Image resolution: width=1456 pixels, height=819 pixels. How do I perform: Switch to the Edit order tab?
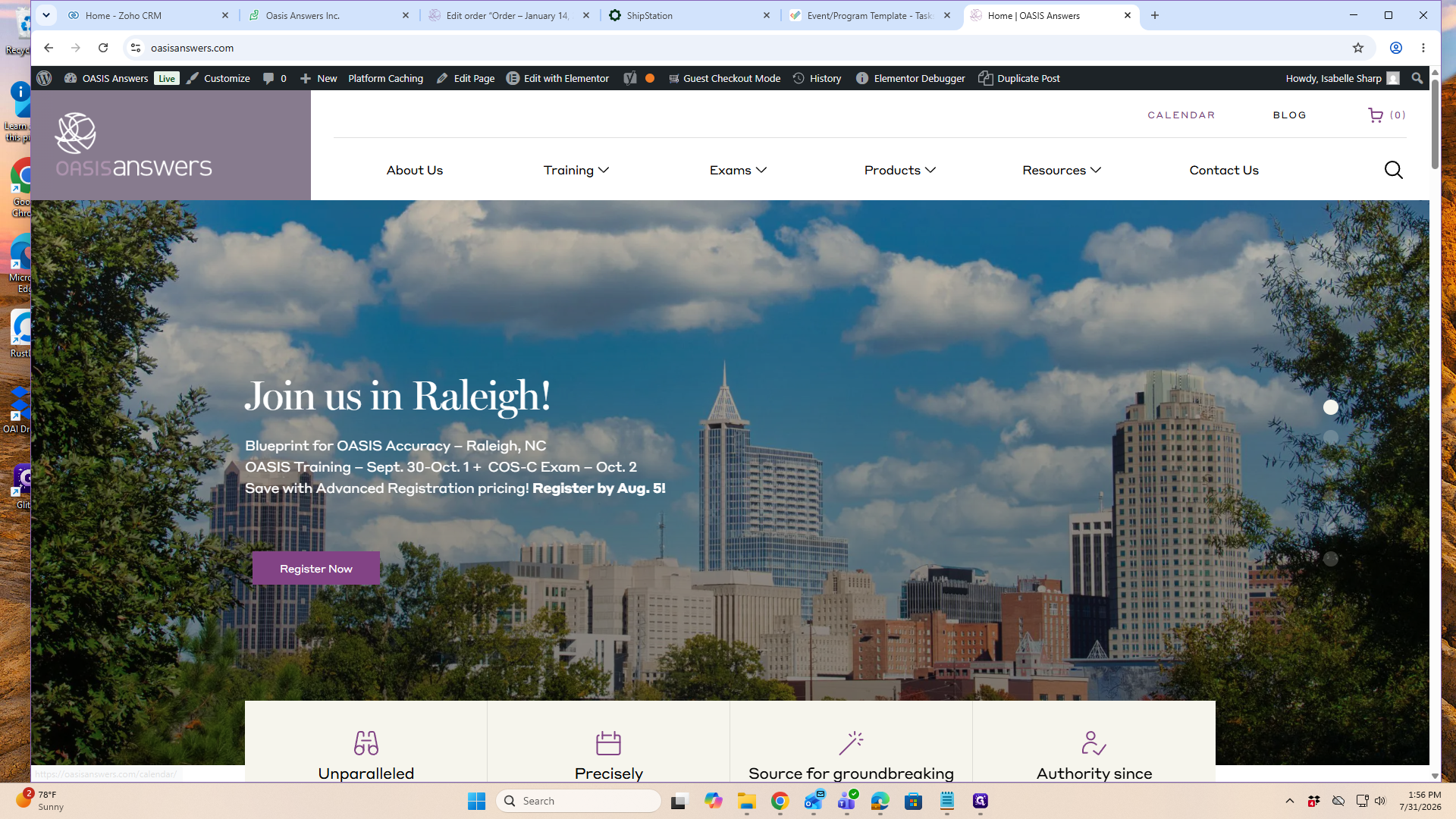[510, 15]
